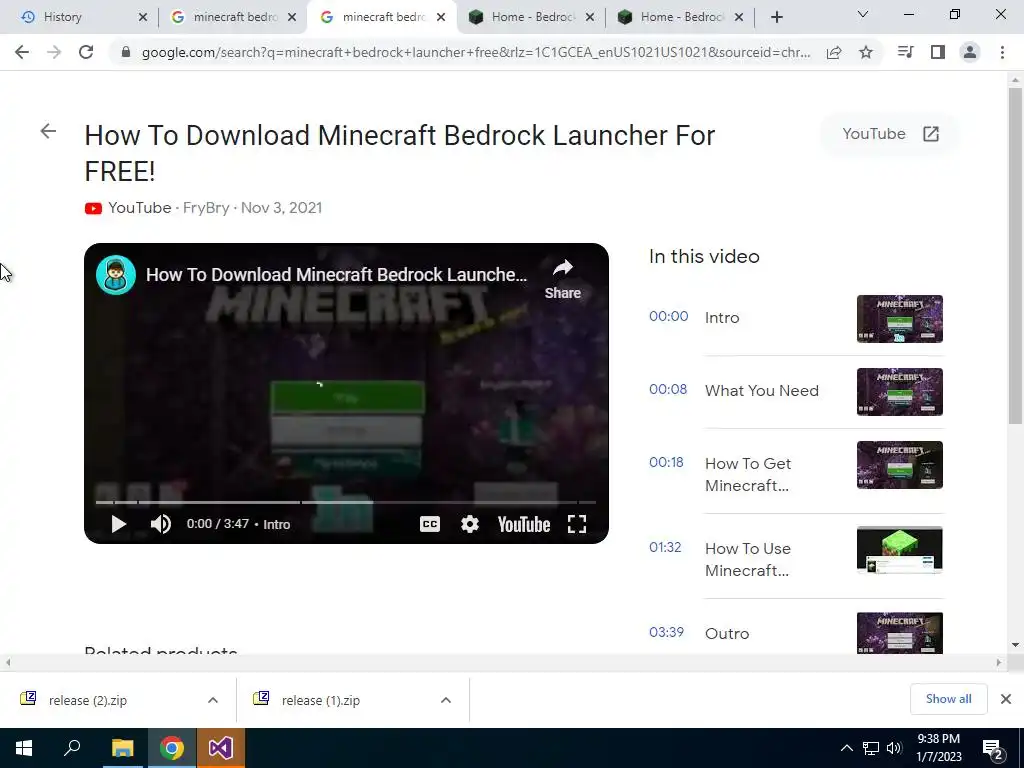Click the vertical scrollbar thumb
This screenshot has width=1024, height=768.
coord(1015,256)
